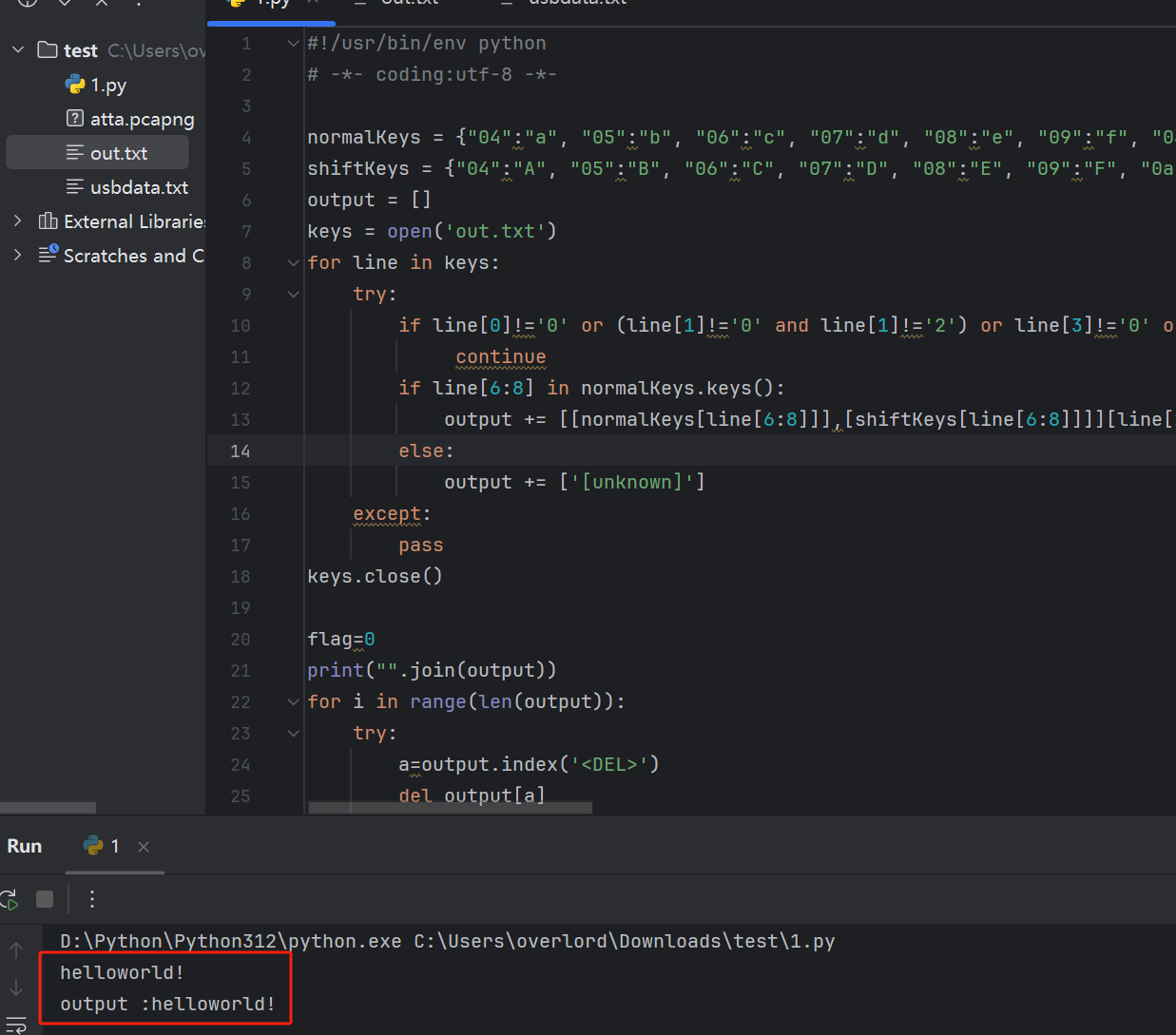Open the Run toolbar more-options kebab menu
Viewport: 1176px width, 1035px height.
[92, 899]
